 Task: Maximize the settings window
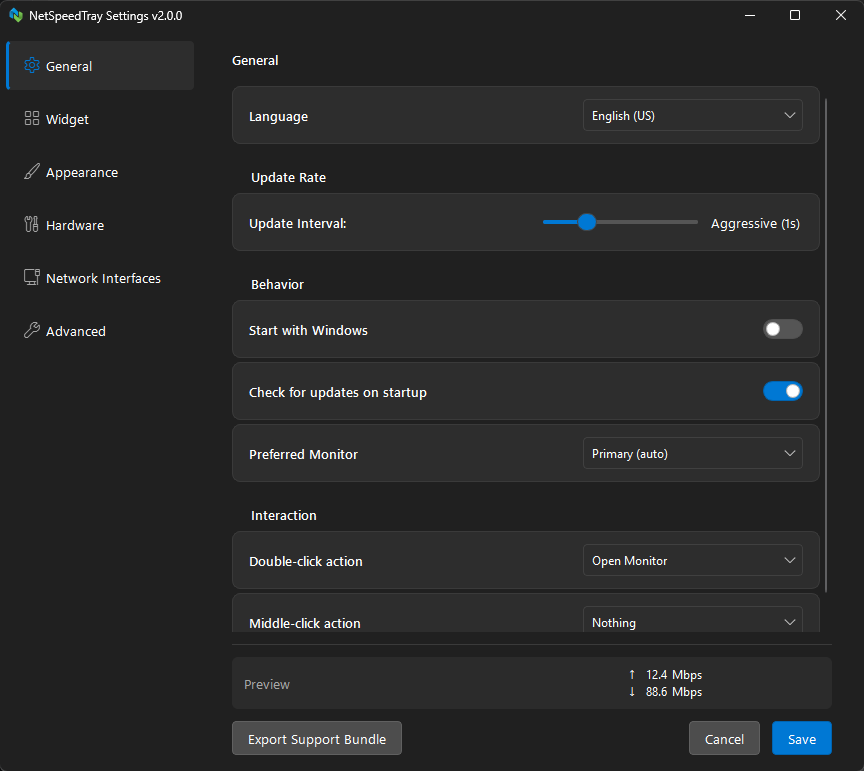pyautogui.click(x=795, y=15)
